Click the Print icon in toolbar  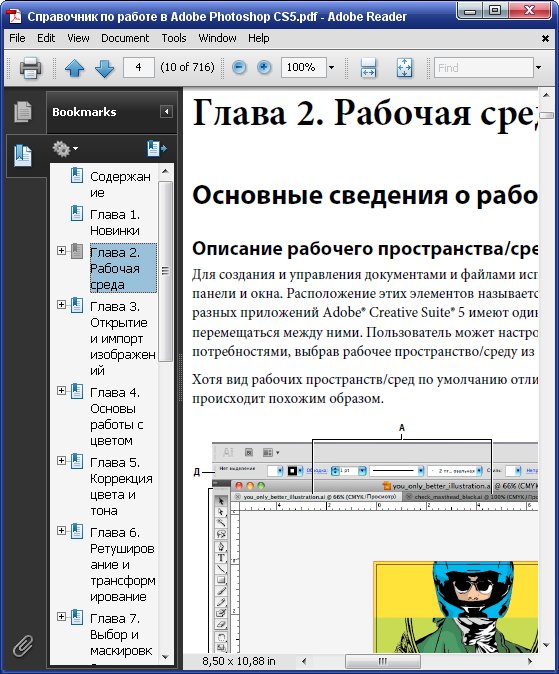[31, 67]
